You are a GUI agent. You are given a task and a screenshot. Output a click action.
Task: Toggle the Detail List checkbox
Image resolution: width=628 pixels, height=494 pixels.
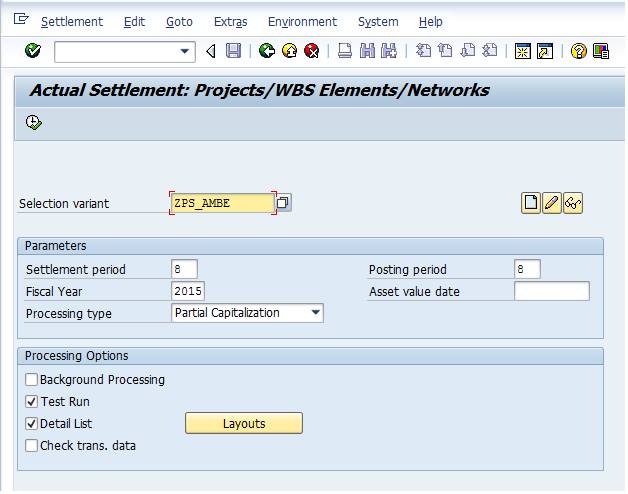pyautogui.click(x=31, y=423)
